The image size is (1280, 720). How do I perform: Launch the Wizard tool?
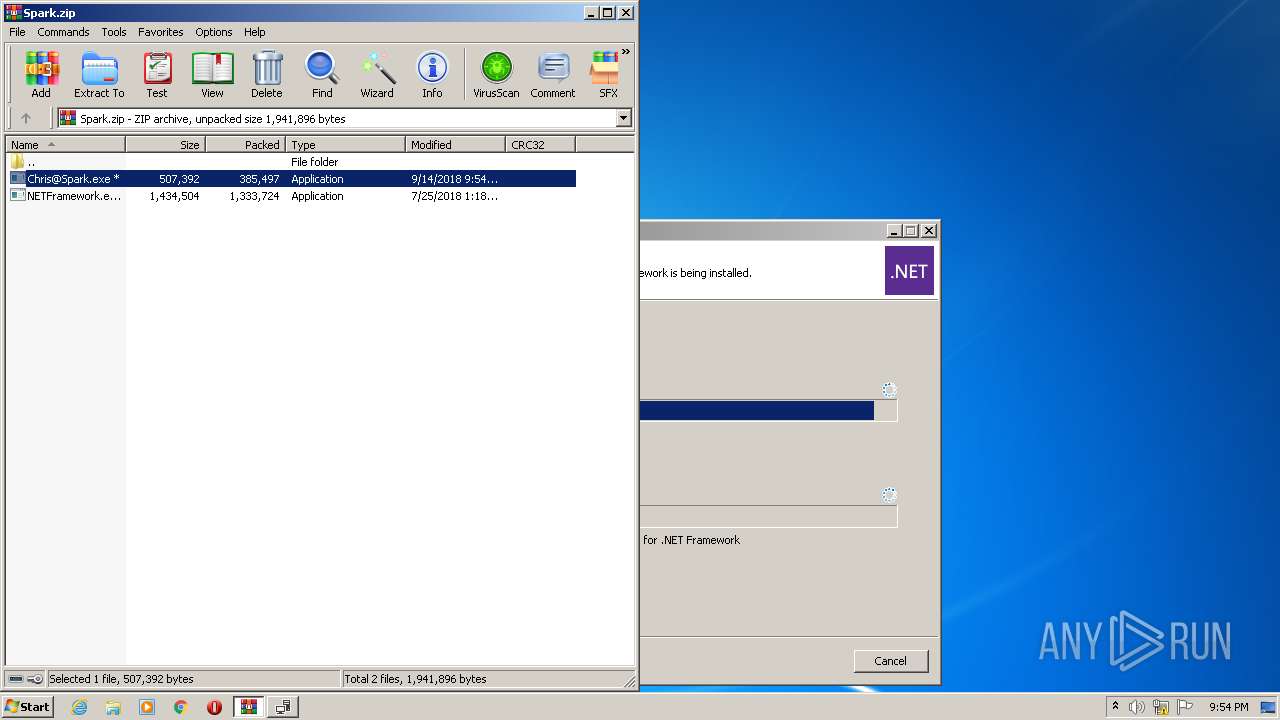click(x=377, y=75)
